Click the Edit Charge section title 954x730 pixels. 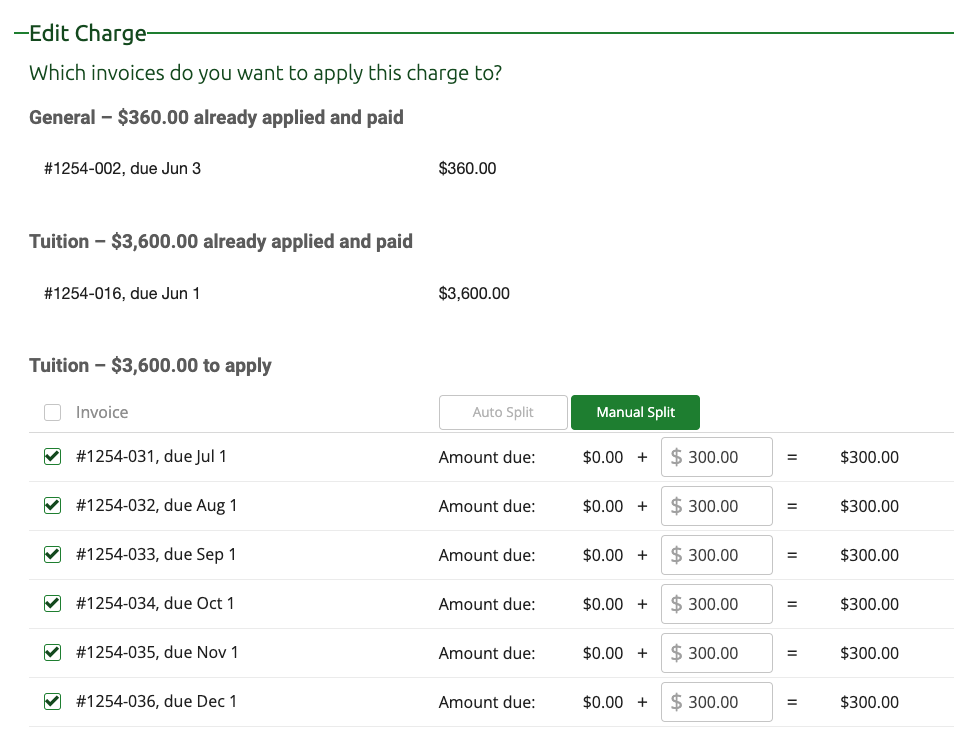tap(88, 33)
